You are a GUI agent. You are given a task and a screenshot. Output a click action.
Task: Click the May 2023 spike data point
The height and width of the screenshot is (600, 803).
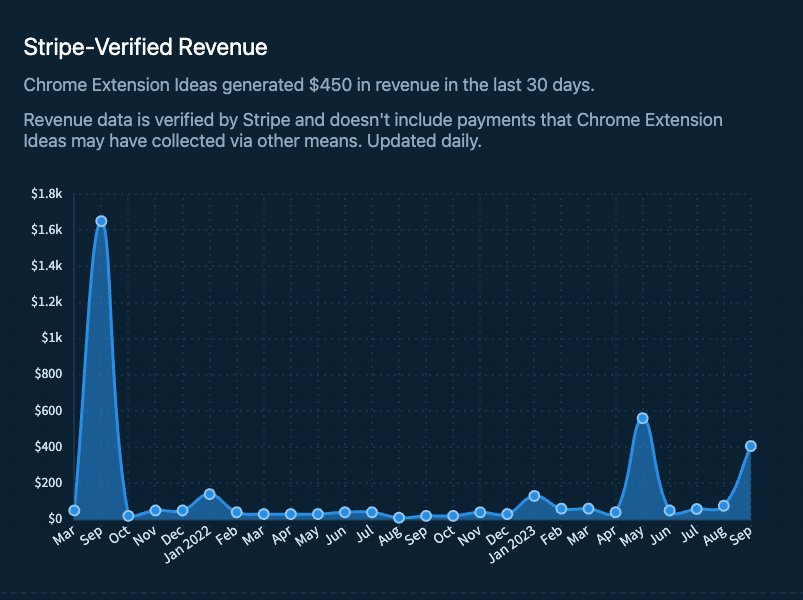coord(642,418)
